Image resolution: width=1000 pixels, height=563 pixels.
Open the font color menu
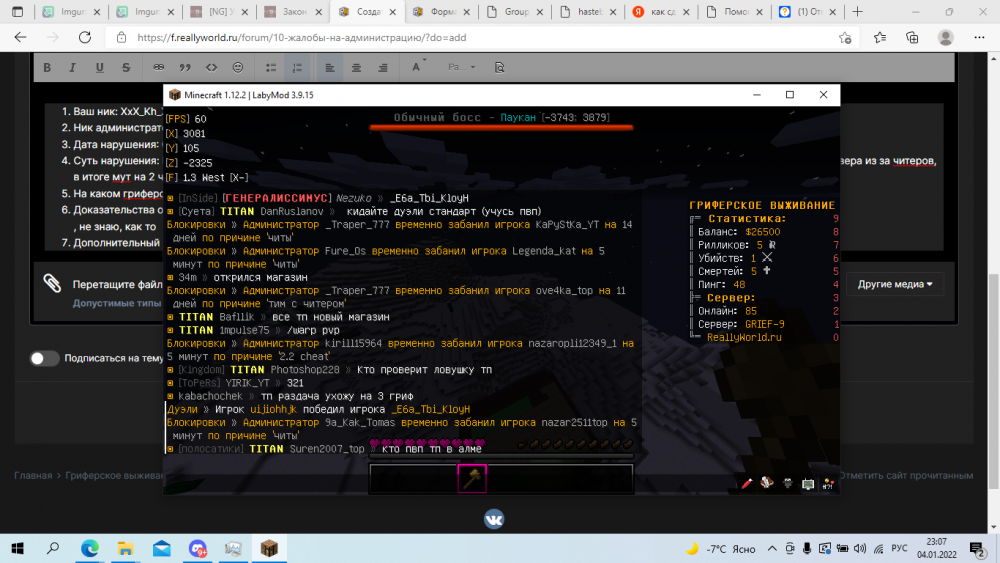417,66
